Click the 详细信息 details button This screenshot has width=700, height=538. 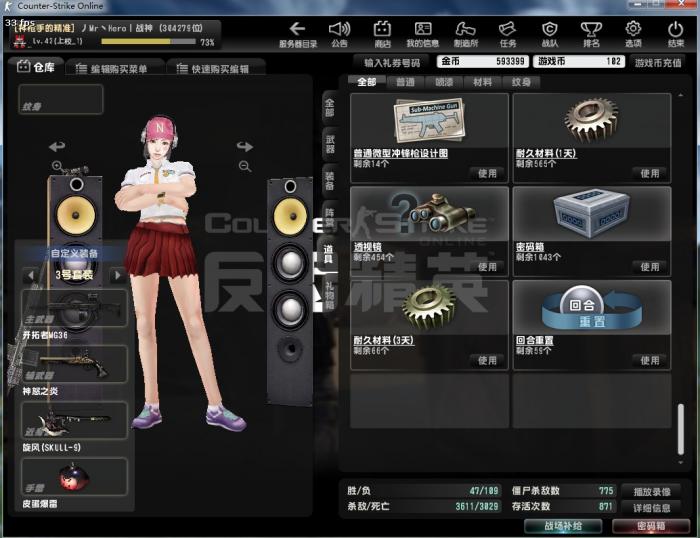click(x=652, y=508)
